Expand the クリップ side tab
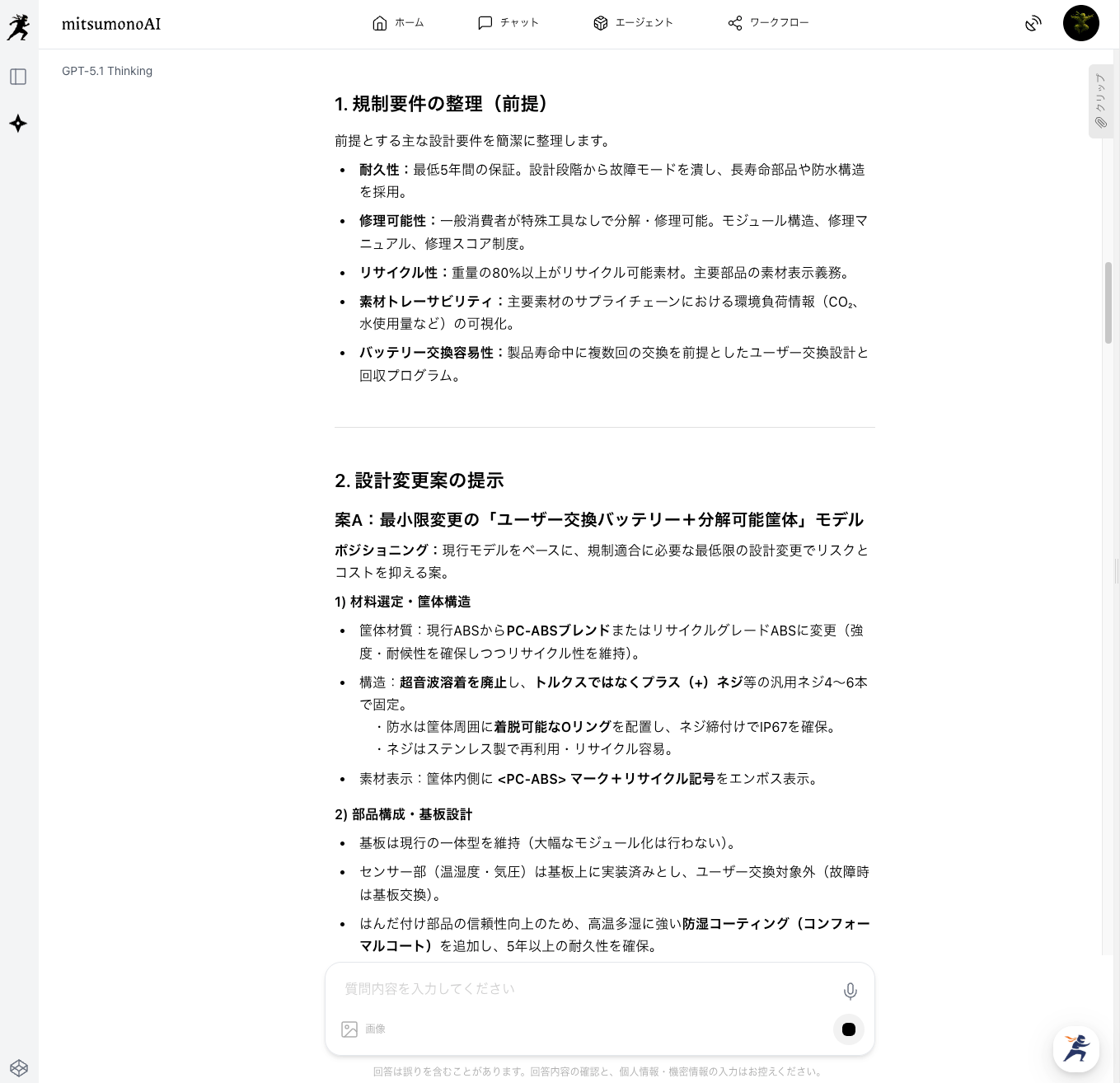Viewport: 1120px width, 1083px height. click(1100, 101)
